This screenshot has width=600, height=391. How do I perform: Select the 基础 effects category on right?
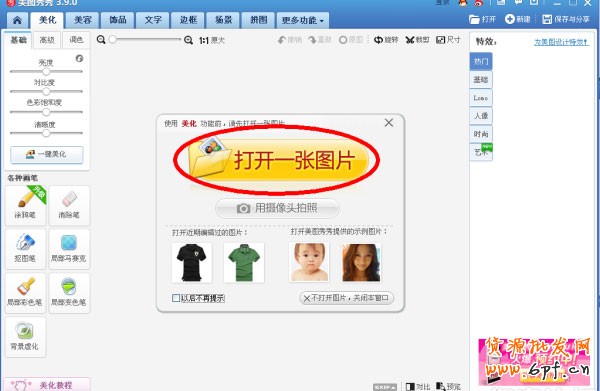(x=481, y=80)
